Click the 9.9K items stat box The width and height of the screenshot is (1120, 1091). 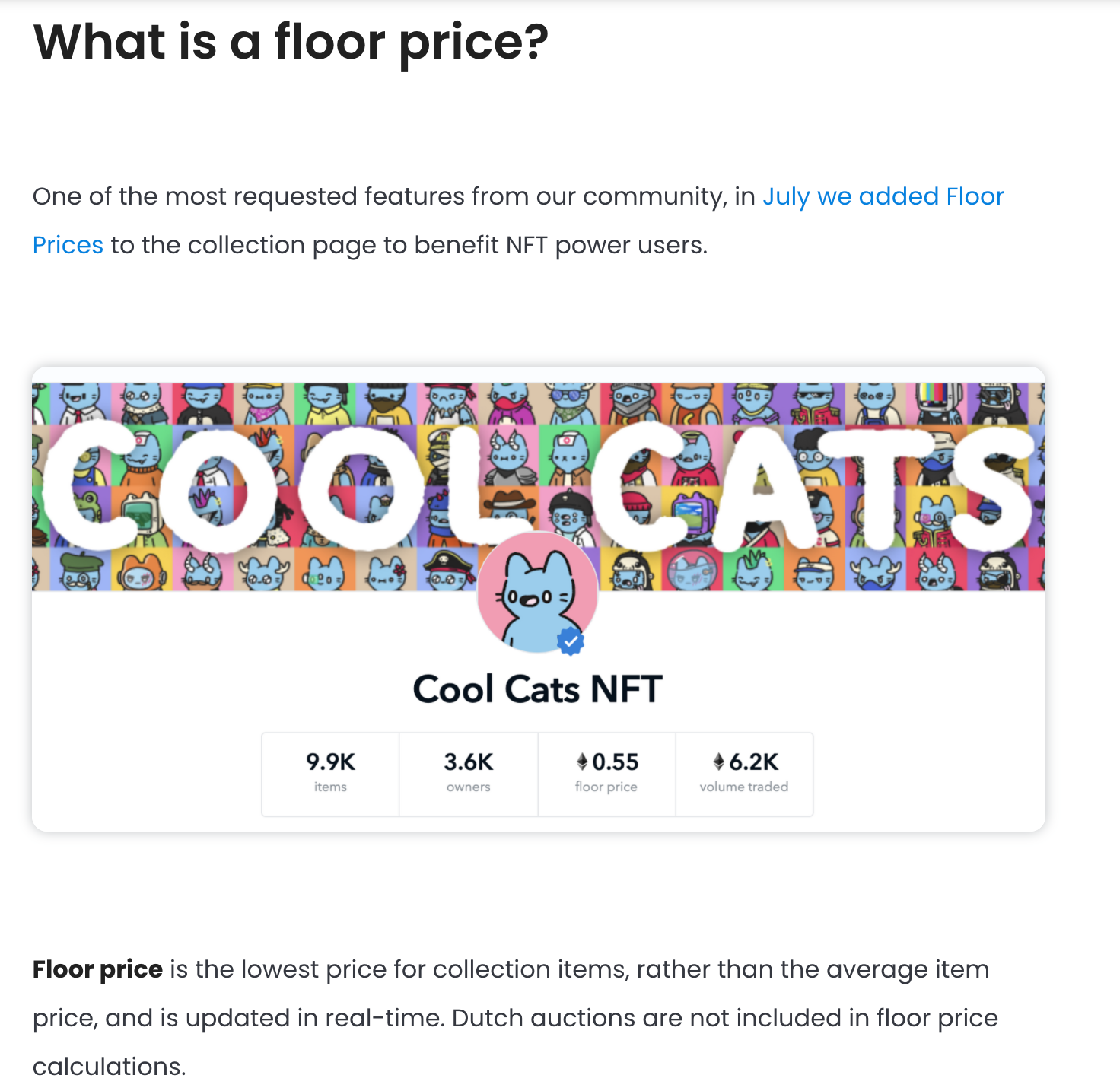(x=330, y=773)
